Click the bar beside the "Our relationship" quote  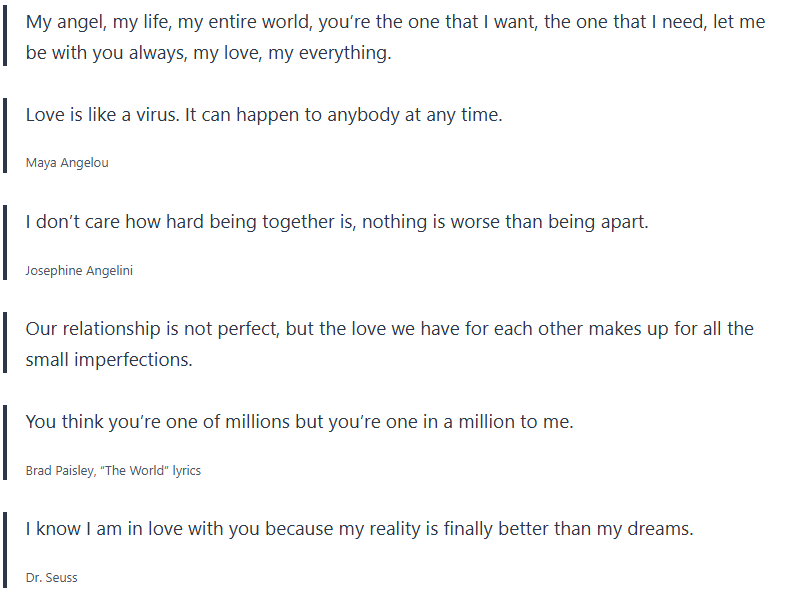click(x=5, y=343)
